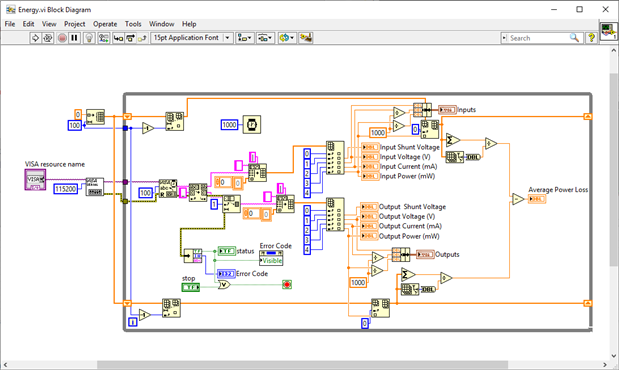The width and height of the screenshot is (619, 370).
Task: Select the 1000 constant wired to Wait
Action: tap(229, 125)
